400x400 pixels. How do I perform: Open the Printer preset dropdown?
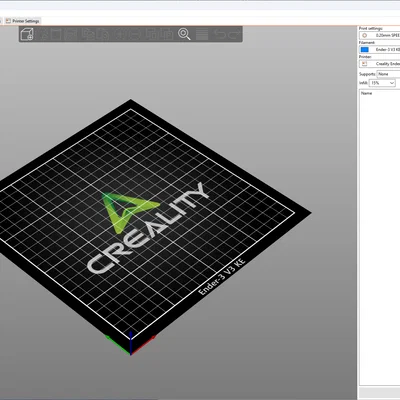(380, 63)
